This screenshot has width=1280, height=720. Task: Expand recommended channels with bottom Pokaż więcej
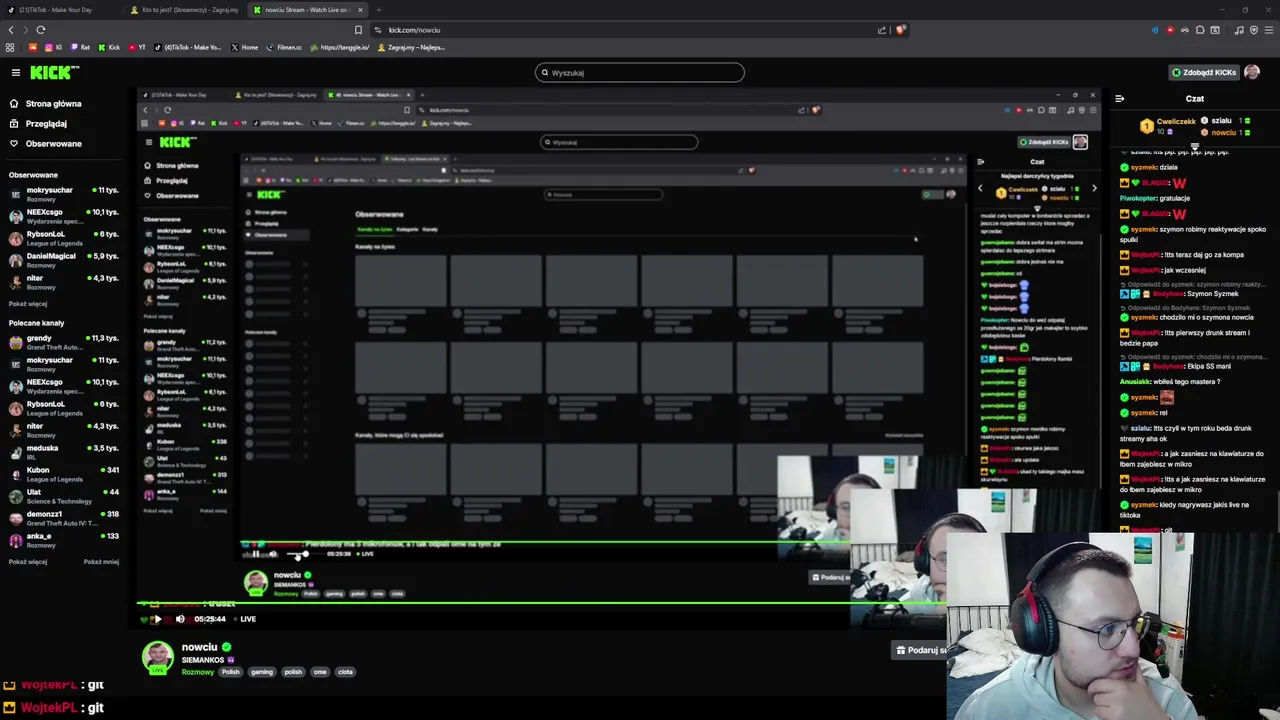pyautogui.click(x=28, y=562)
